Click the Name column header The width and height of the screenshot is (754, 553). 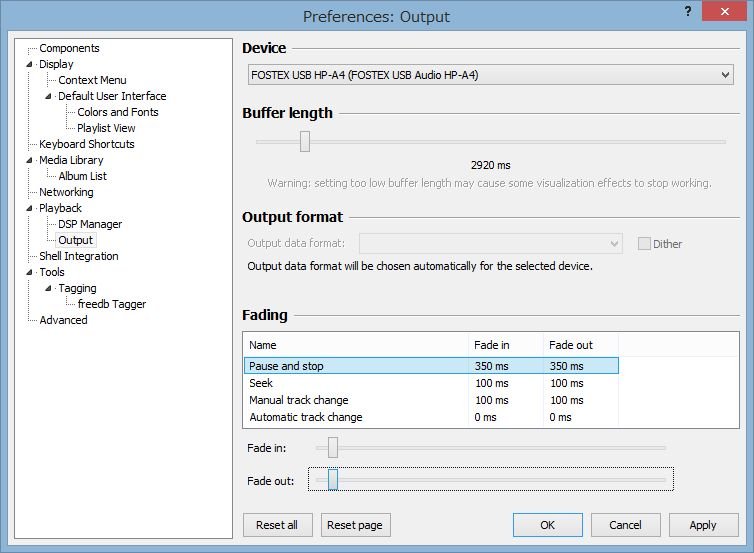356,345
